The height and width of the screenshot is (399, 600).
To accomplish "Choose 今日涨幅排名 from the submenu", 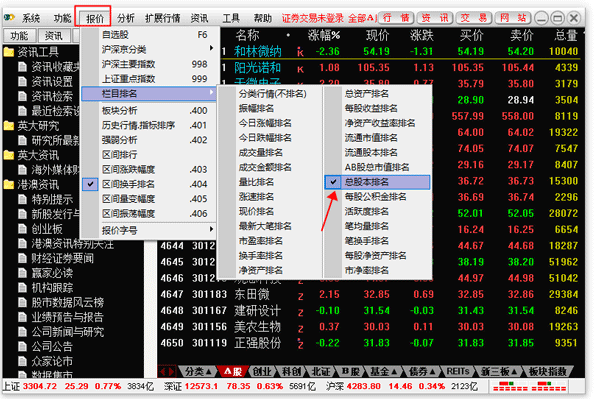I will [265, 123].
